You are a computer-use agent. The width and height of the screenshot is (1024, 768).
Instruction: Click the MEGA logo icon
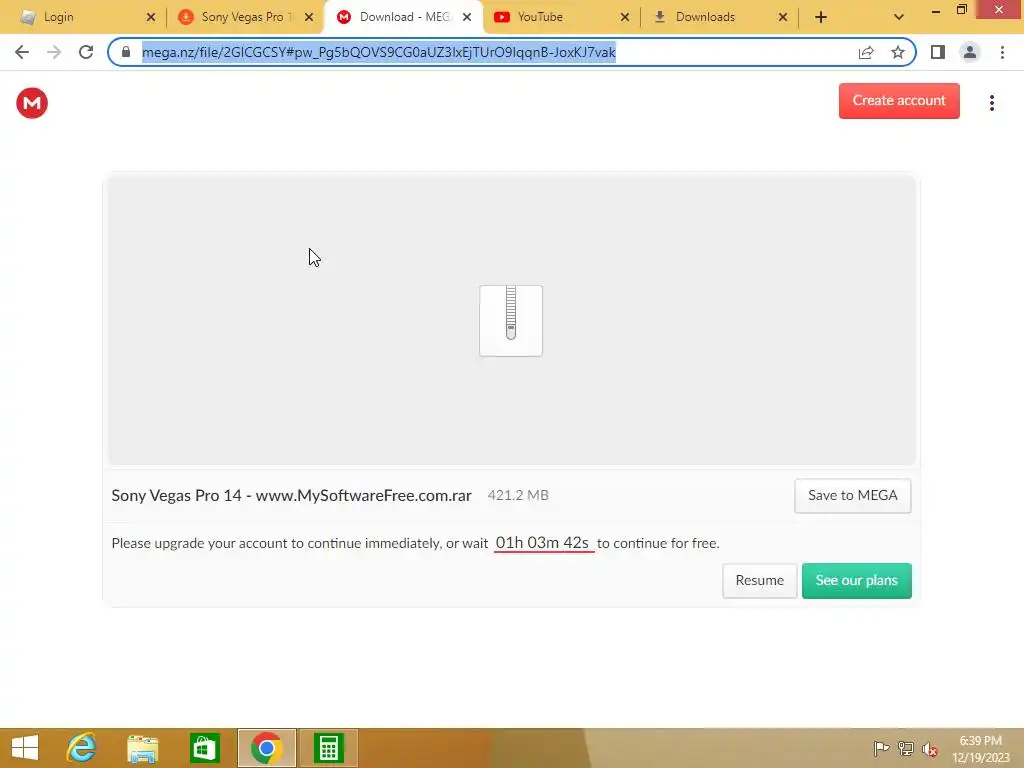pyautogui.click(x=32, y=103)
